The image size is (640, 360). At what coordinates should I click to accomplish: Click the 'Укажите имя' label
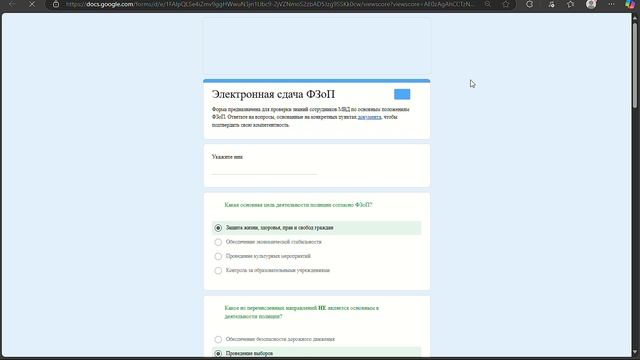[227, 157]
